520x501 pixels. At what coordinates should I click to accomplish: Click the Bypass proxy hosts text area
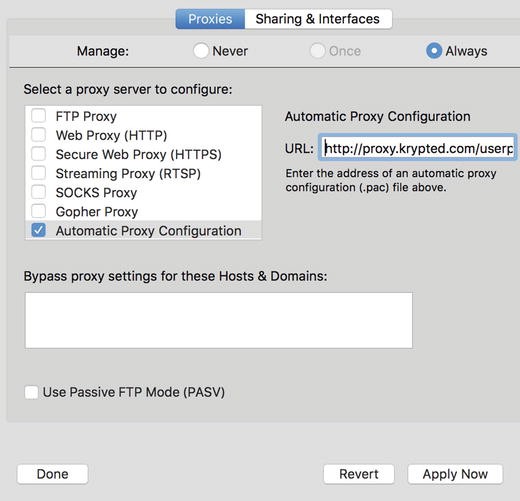[x=219, y=320]
